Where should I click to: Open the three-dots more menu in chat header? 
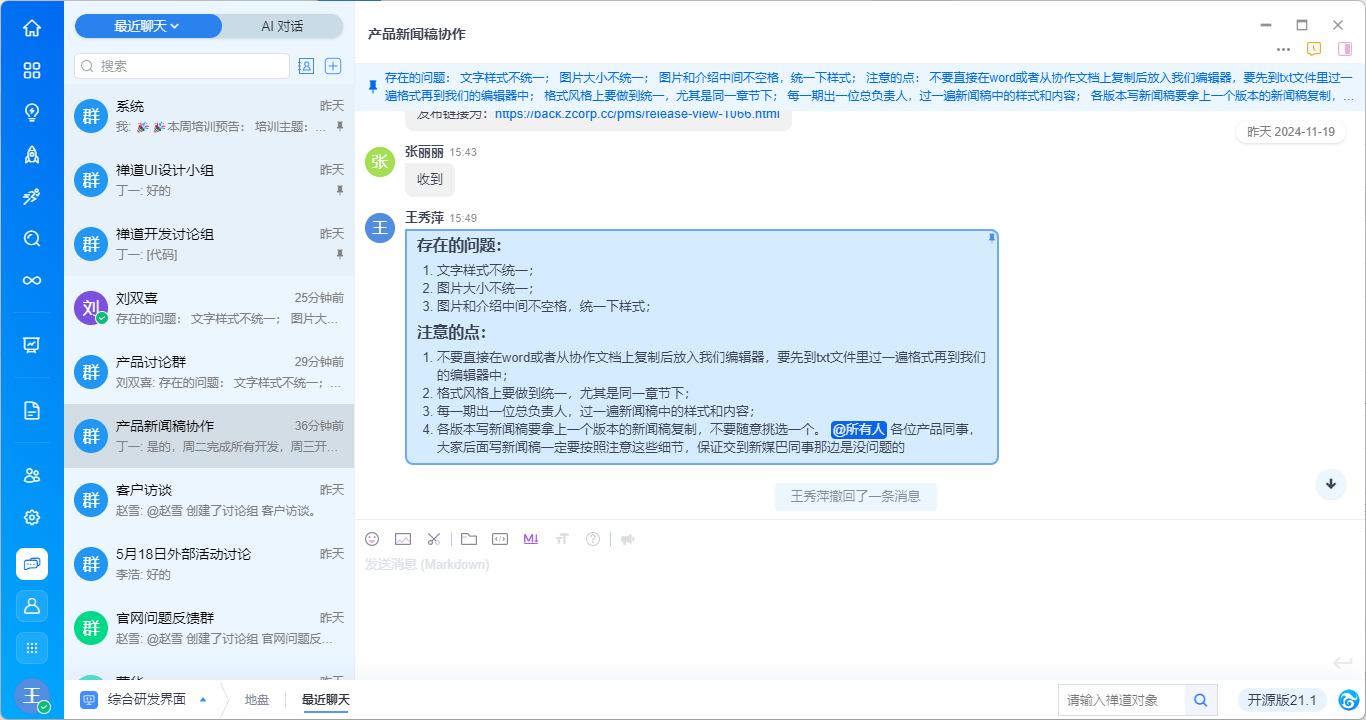(1284, 49)
